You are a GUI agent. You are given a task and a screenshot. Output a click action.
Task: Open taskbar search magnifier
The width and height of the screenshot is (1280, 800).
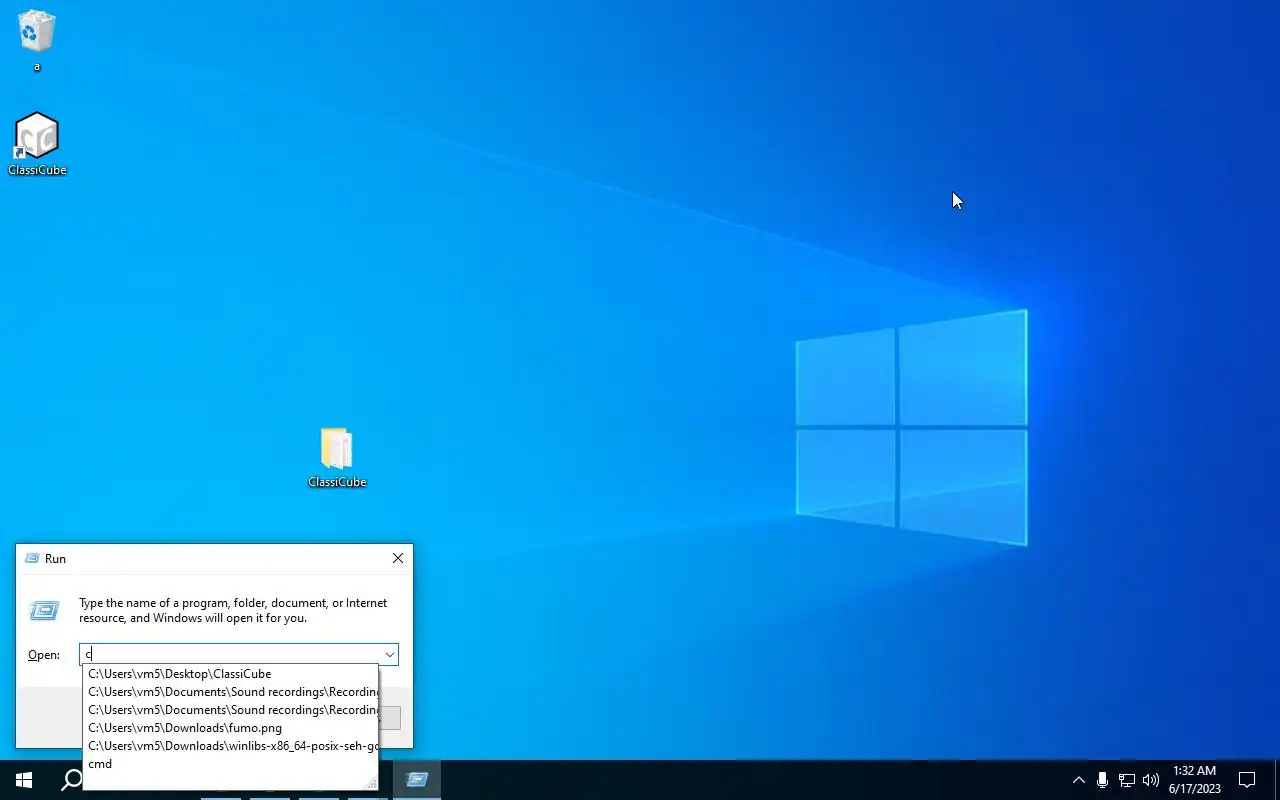pos(72,780)
